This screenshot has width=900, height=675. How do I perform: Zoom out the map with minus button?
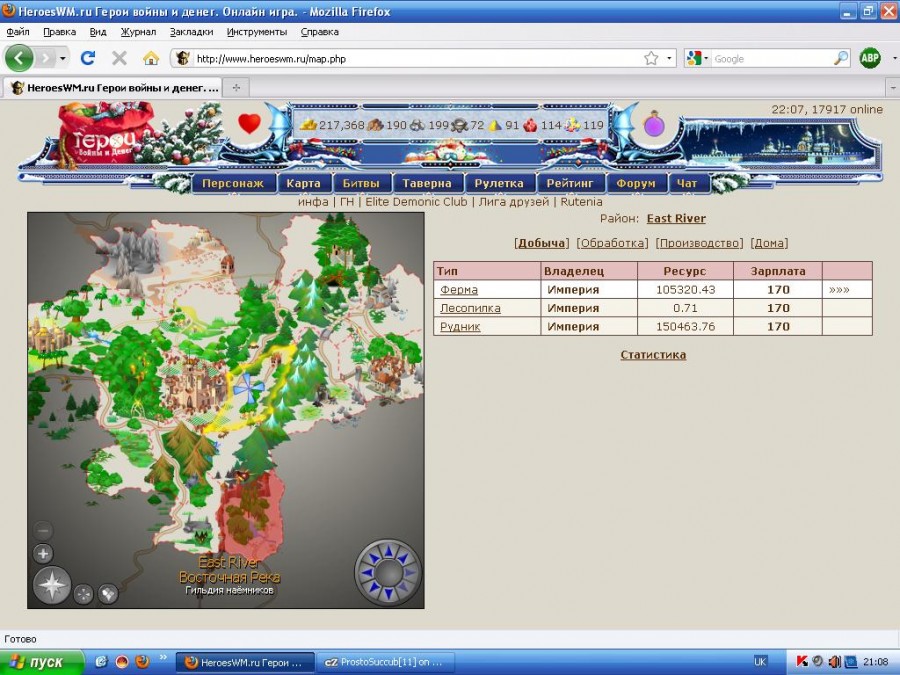(43, 530)
